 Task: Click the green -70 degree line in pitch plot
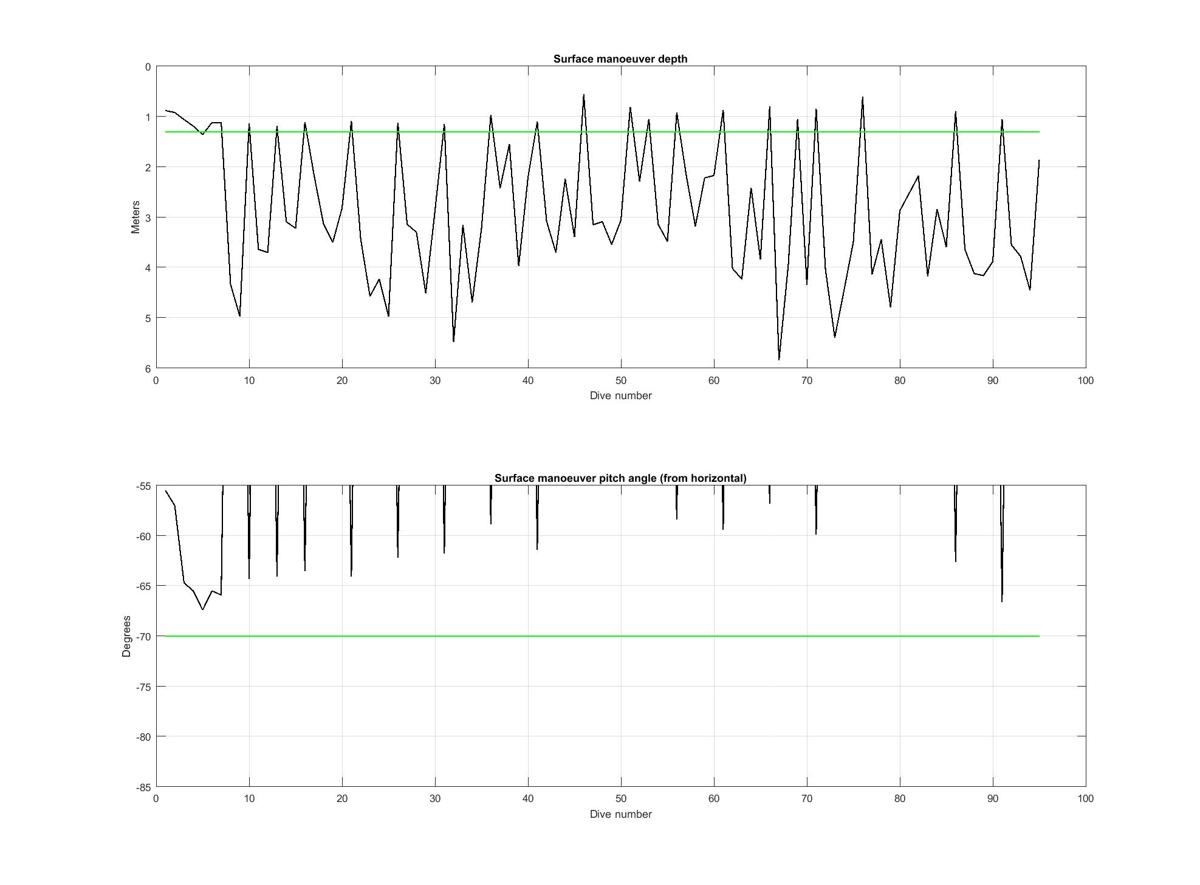[602, 636]
